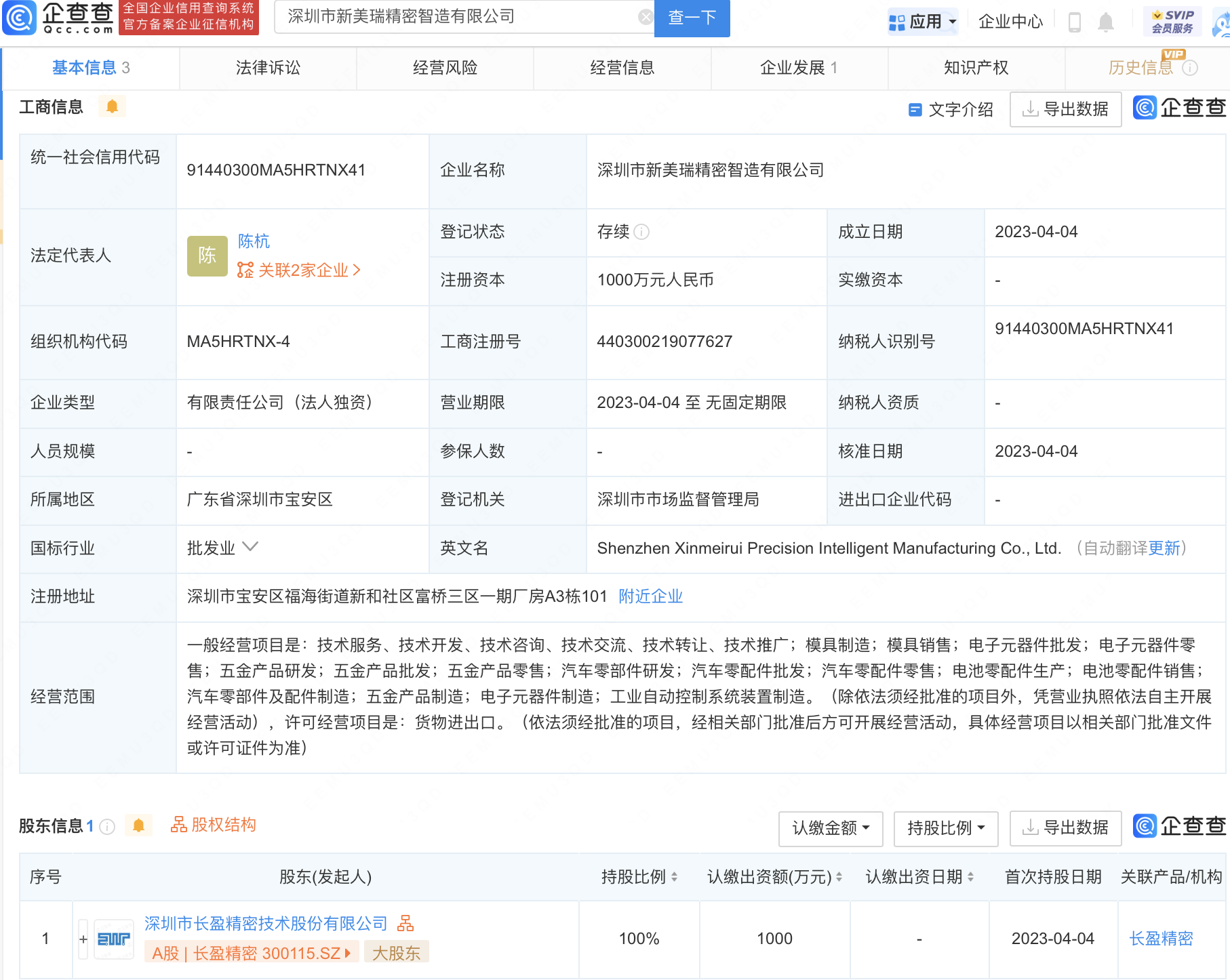Open the 应用 dropdown menu
The width and height of the screenshot is (1230, 980).
tap(923, 22)
